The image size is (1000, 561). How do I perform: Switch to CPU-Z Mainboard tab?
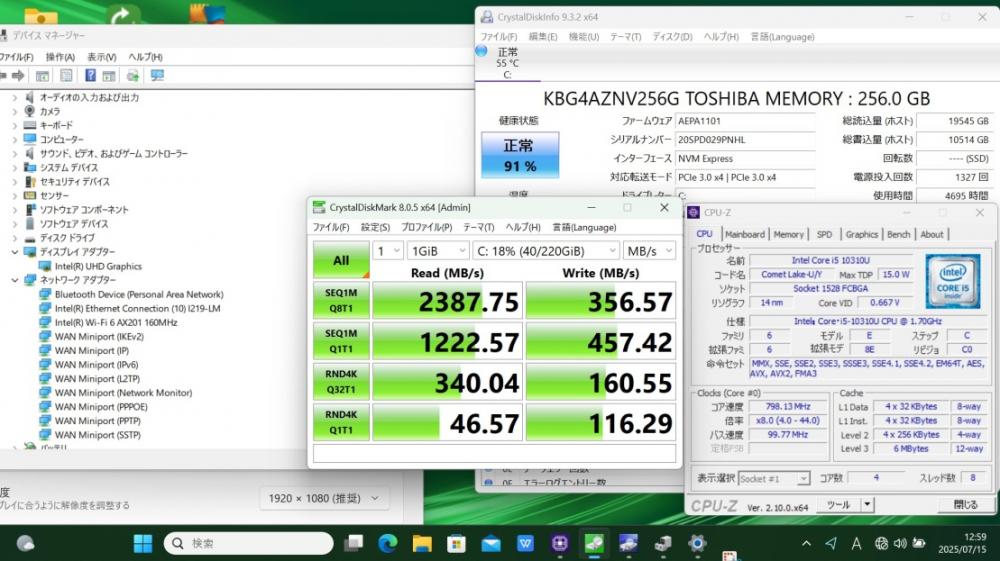744,235
